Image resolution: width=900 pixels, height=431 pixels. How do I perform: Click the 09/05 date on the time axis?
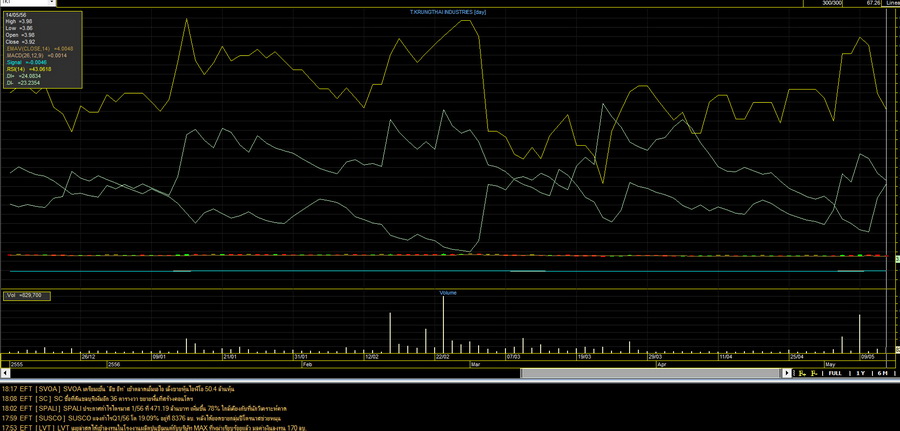click(x=867, y=356)
